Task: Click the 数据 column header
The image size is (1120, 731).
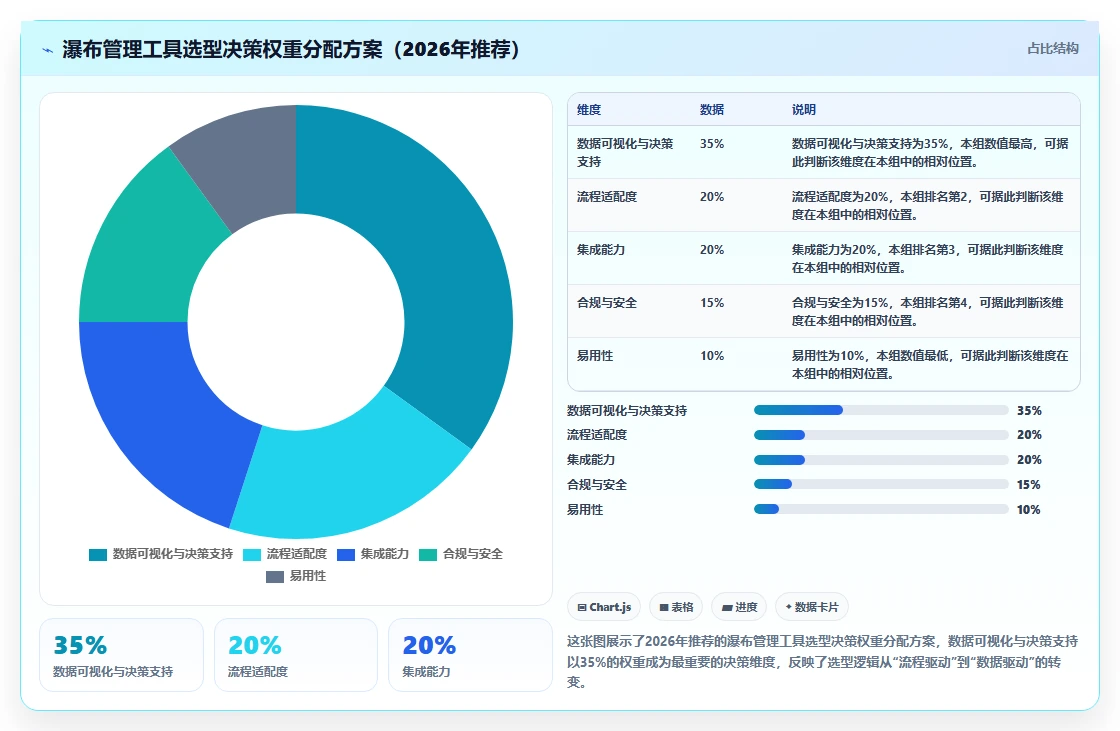Action: pos(711,109)
